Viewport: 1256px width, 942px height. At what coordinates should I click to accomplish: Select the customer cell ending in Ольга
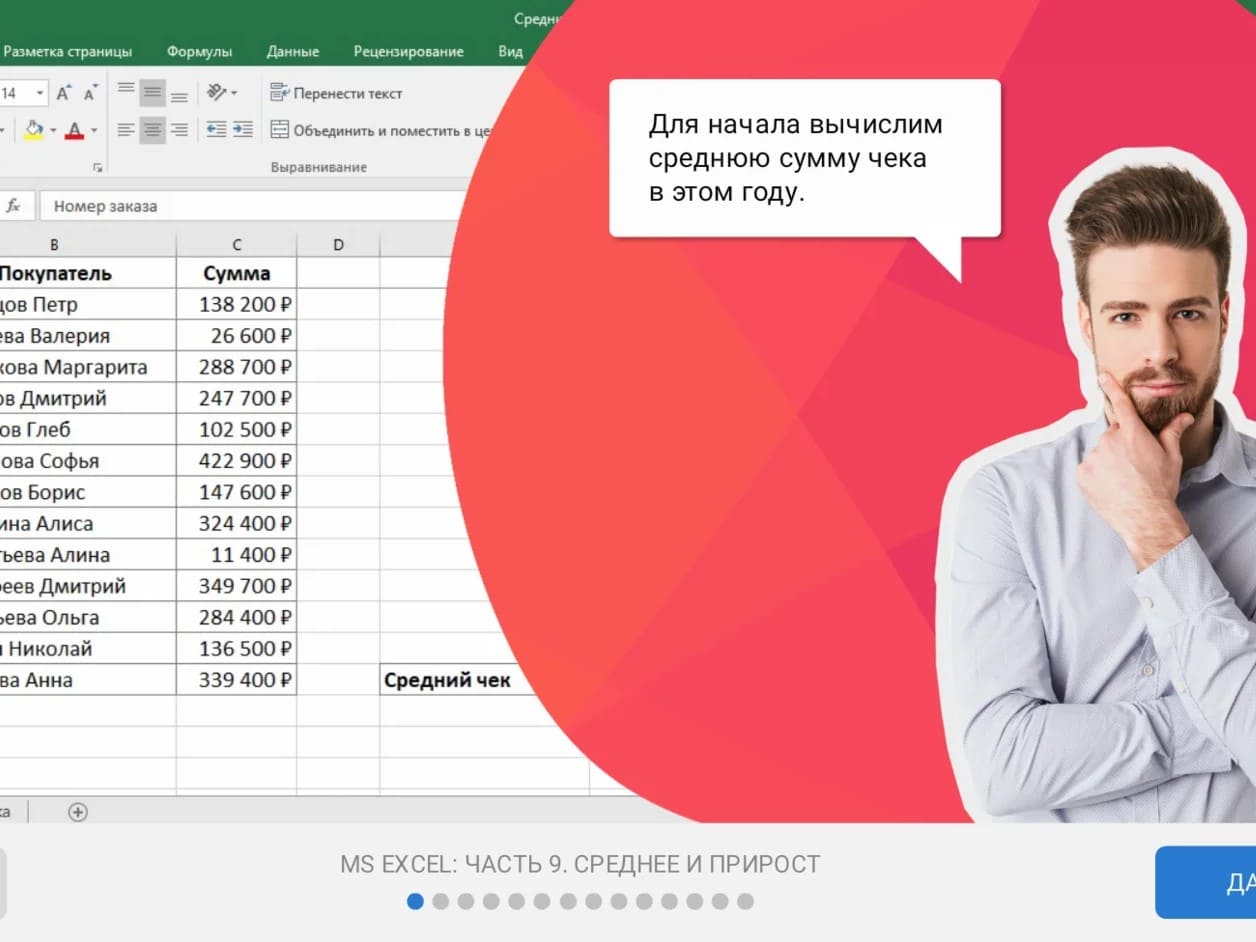pos(88,617)
